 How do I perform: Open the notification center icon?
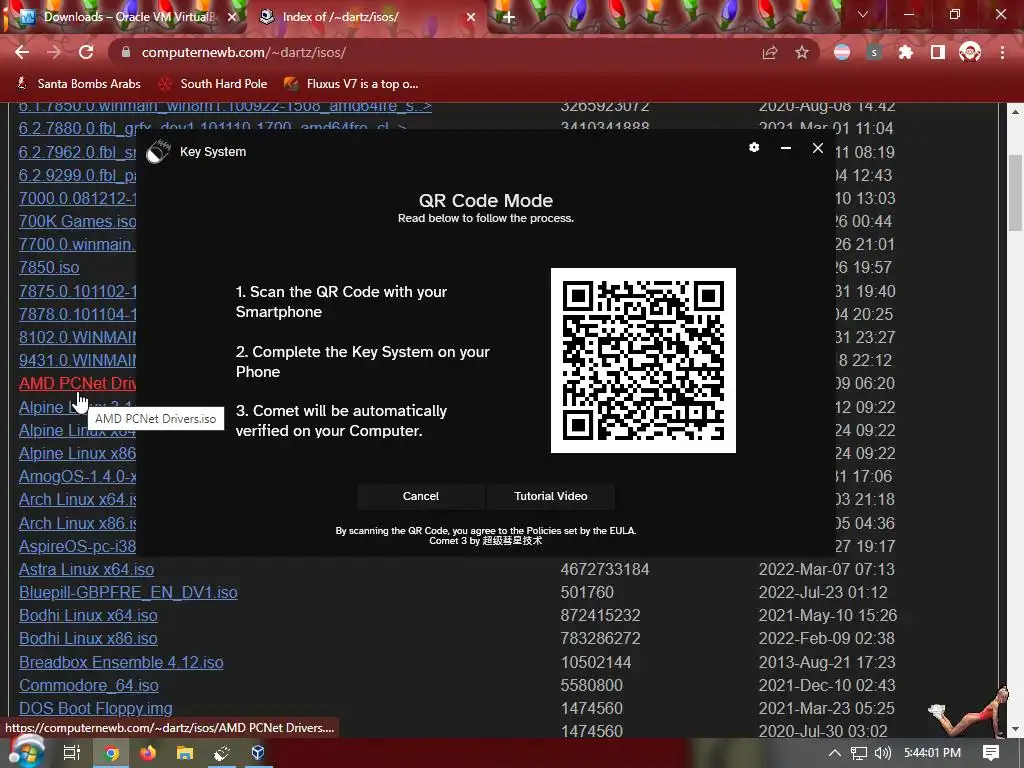click(x=991, y=753)
